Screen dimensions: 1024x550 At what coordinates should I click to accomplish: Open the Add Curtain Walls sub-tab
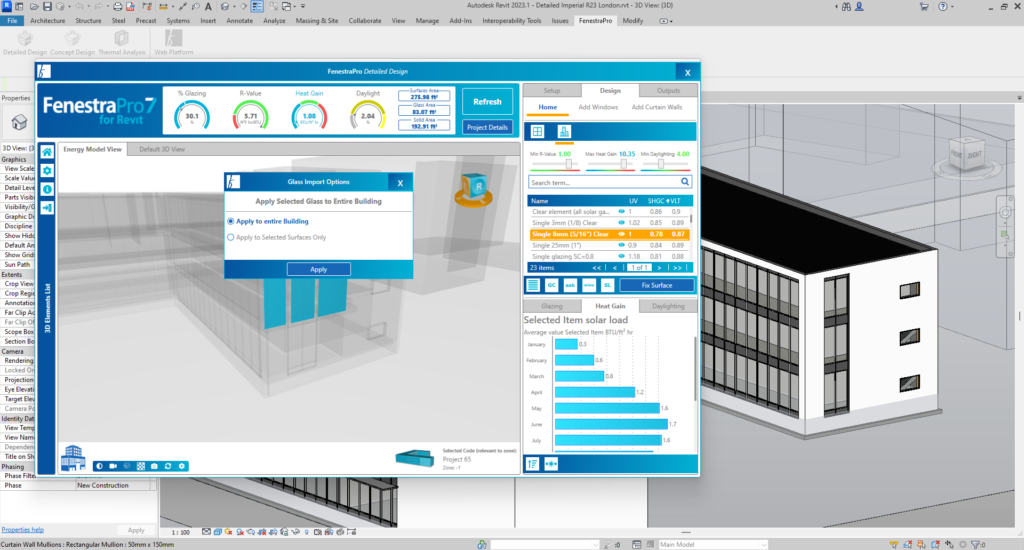[657, 107]
